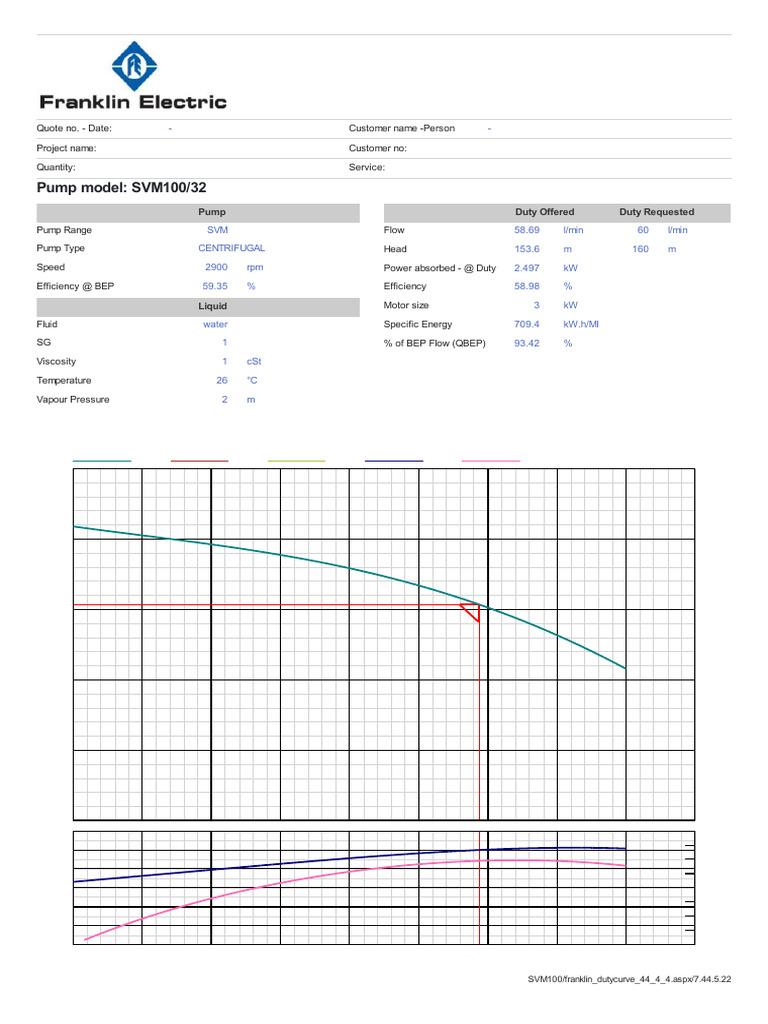The height and width of the screenshot is (1024, 768).
Task: Select the pink legend line swatch
Action: [491, 461]
